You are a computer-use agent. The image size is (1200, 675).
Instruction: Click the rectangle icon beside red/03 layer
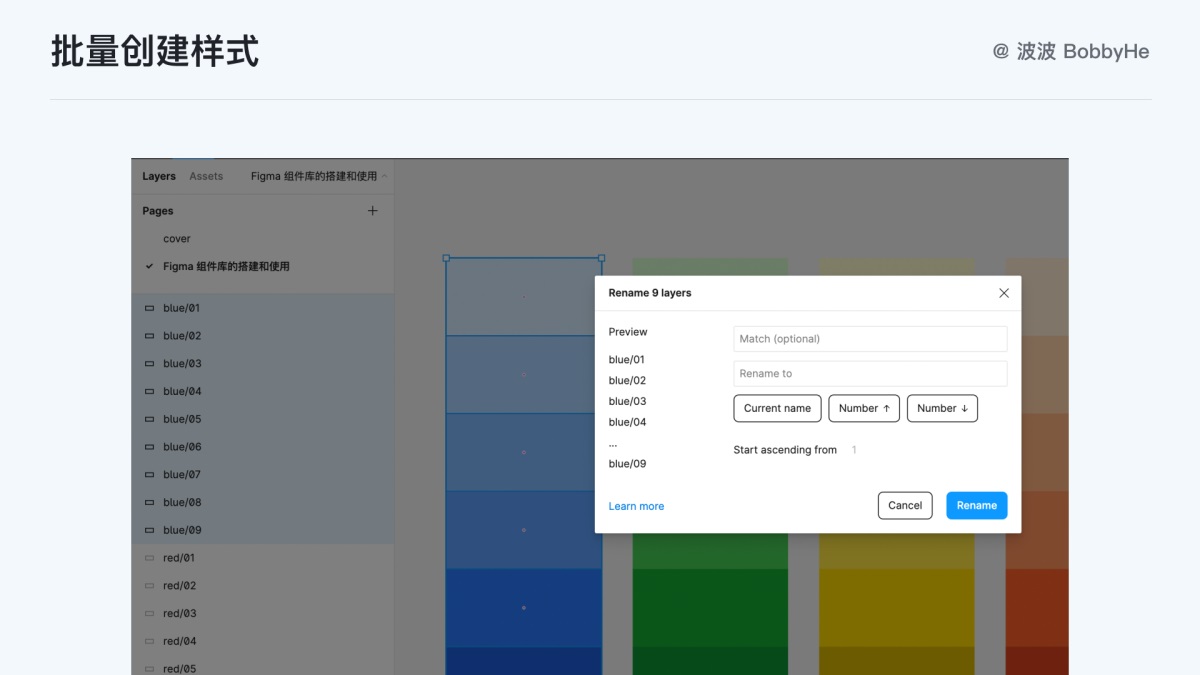point(150,613)
